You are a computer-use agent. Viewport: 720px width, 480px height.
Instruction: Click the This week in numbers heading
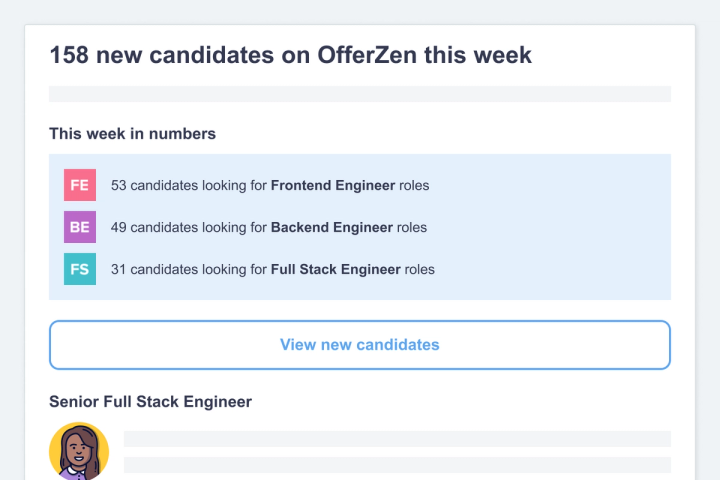(x=132, y=133)
